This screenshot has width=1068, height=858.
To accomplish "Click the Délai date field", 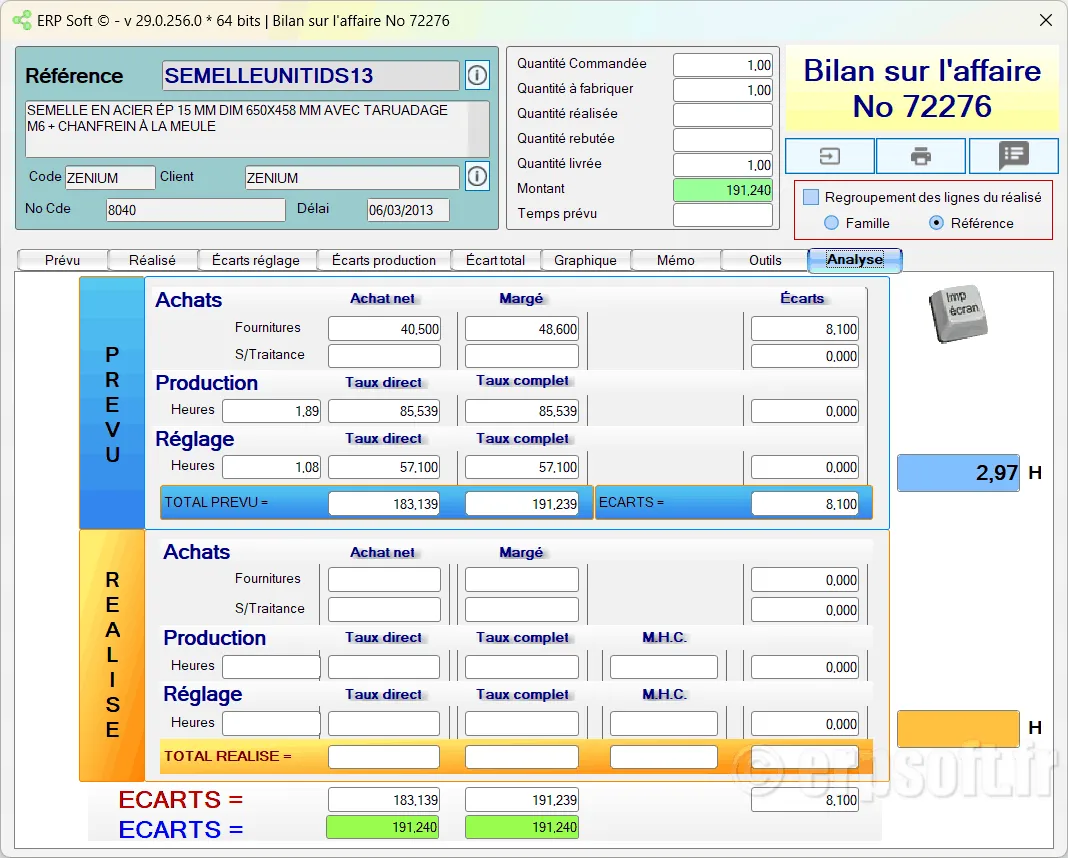I will (x=408, y=210).
